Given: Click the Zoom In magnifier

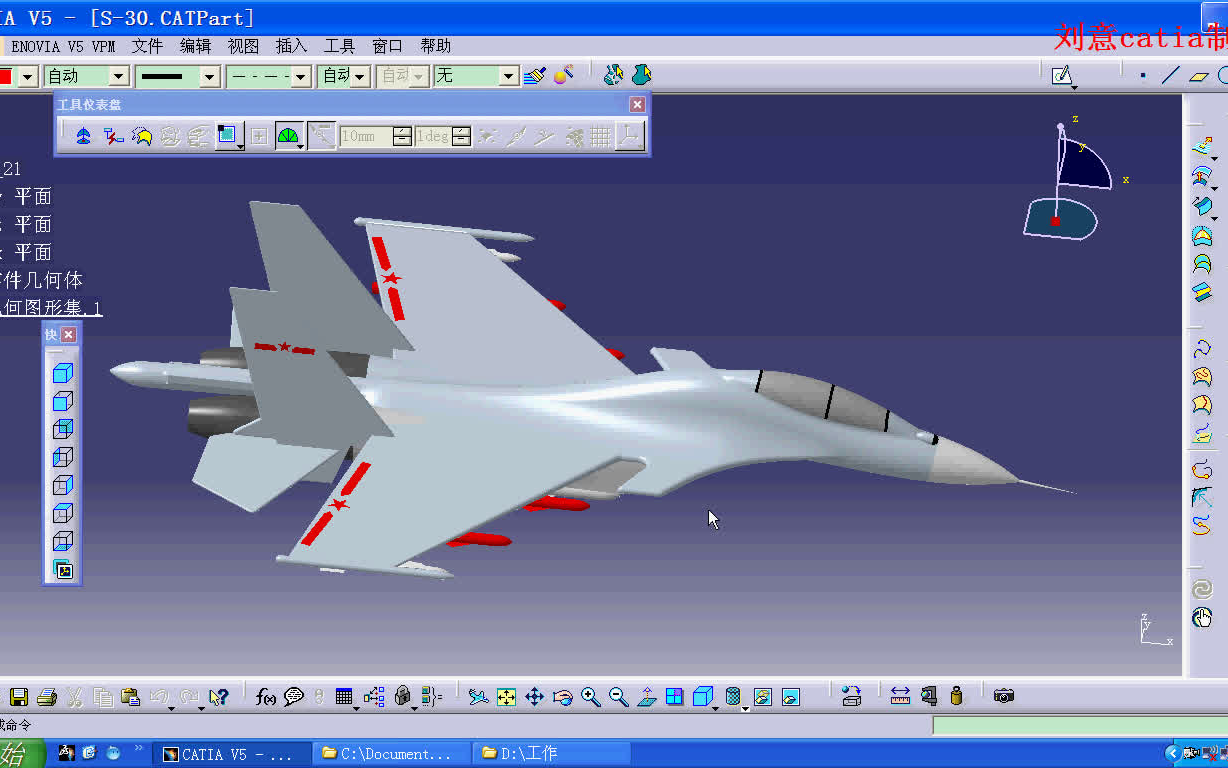Looking at the screenshot, I should (x=591, y=696).
